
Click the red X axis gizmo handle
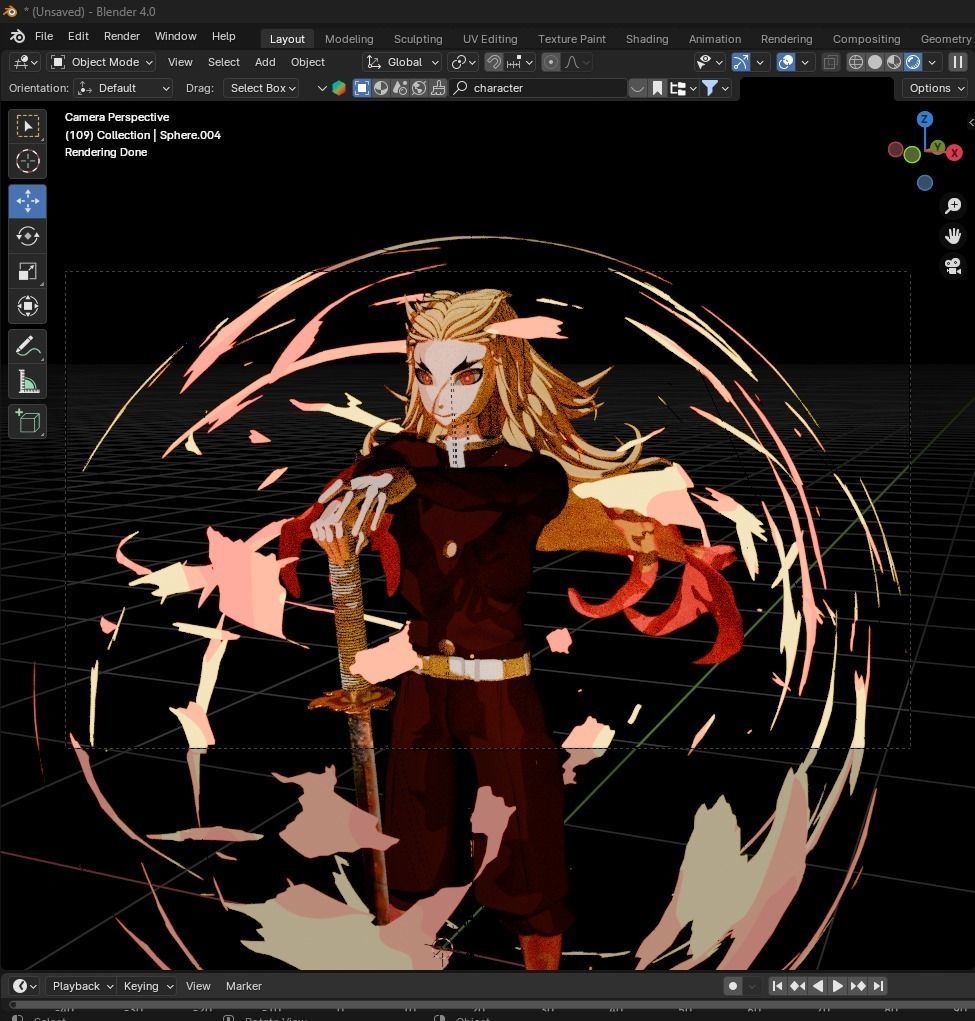954,152
